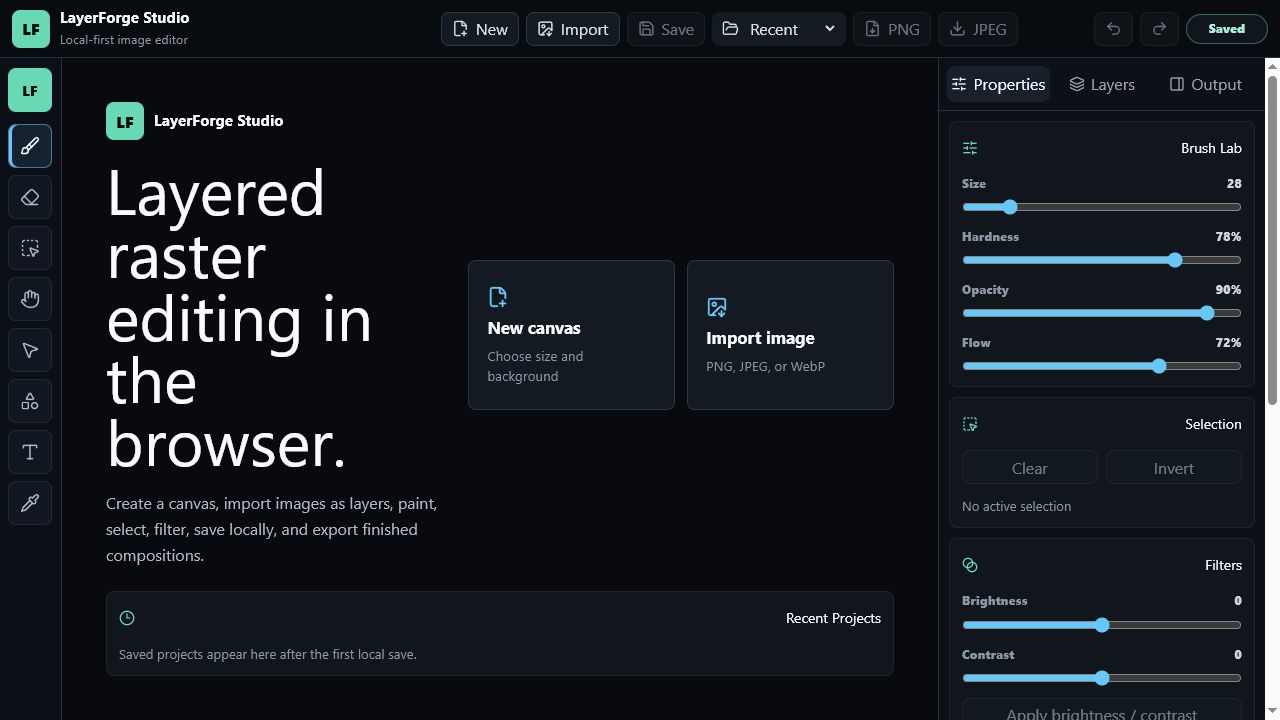Click the 'Recent Projects' heading
Image resolution: width=1280 pixels, height=720 pixels.
pos(833,618)
